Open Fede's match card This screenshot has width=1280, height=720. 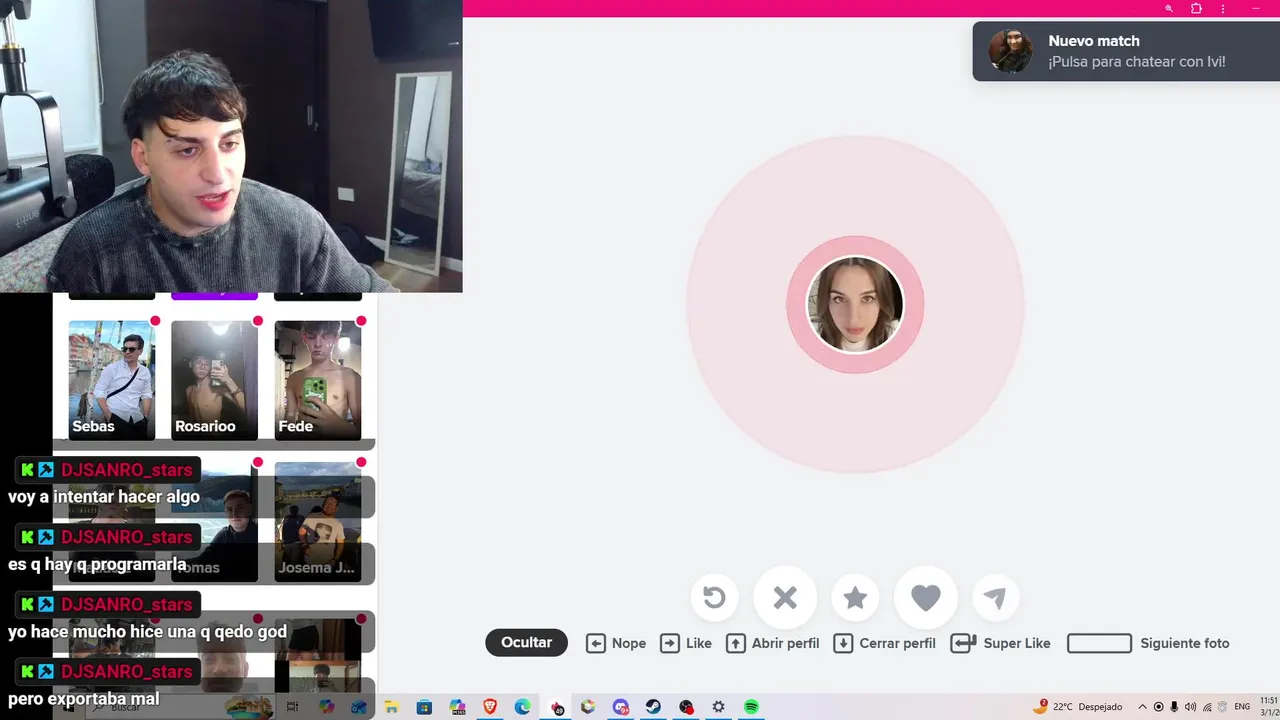[317, 380]
